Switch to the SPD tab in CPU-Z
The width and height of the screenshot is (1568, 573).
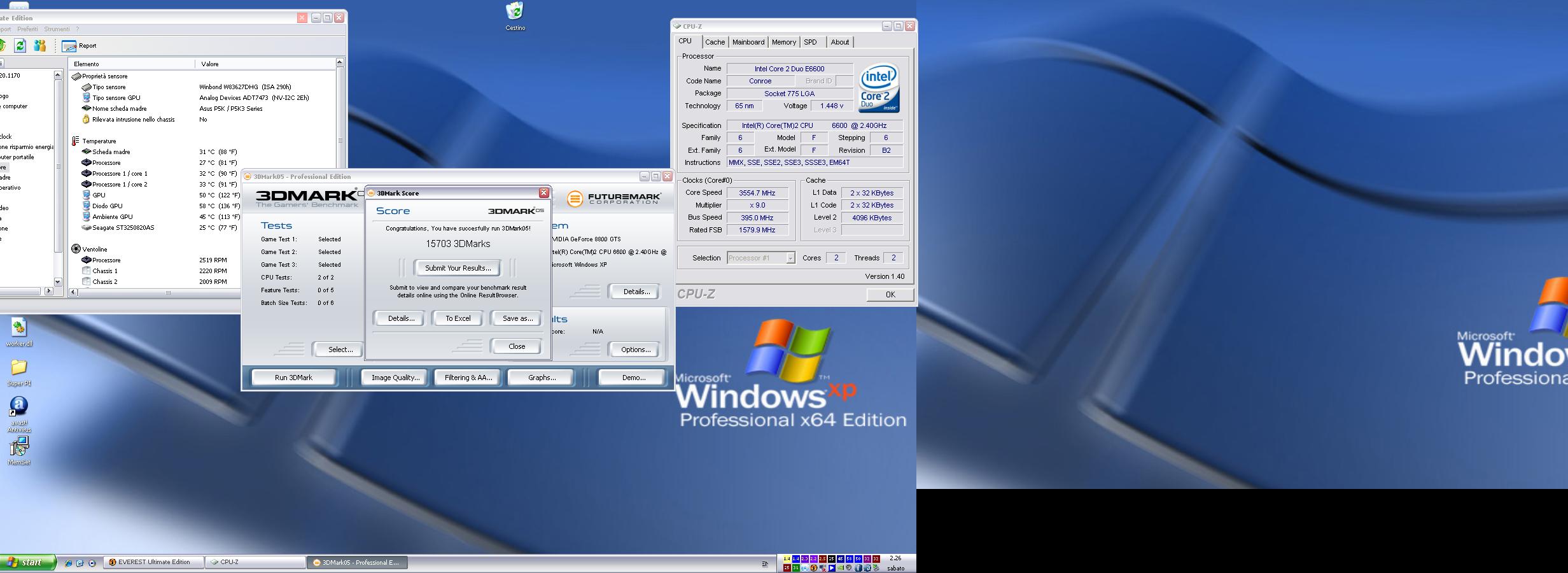click(810, 42)
